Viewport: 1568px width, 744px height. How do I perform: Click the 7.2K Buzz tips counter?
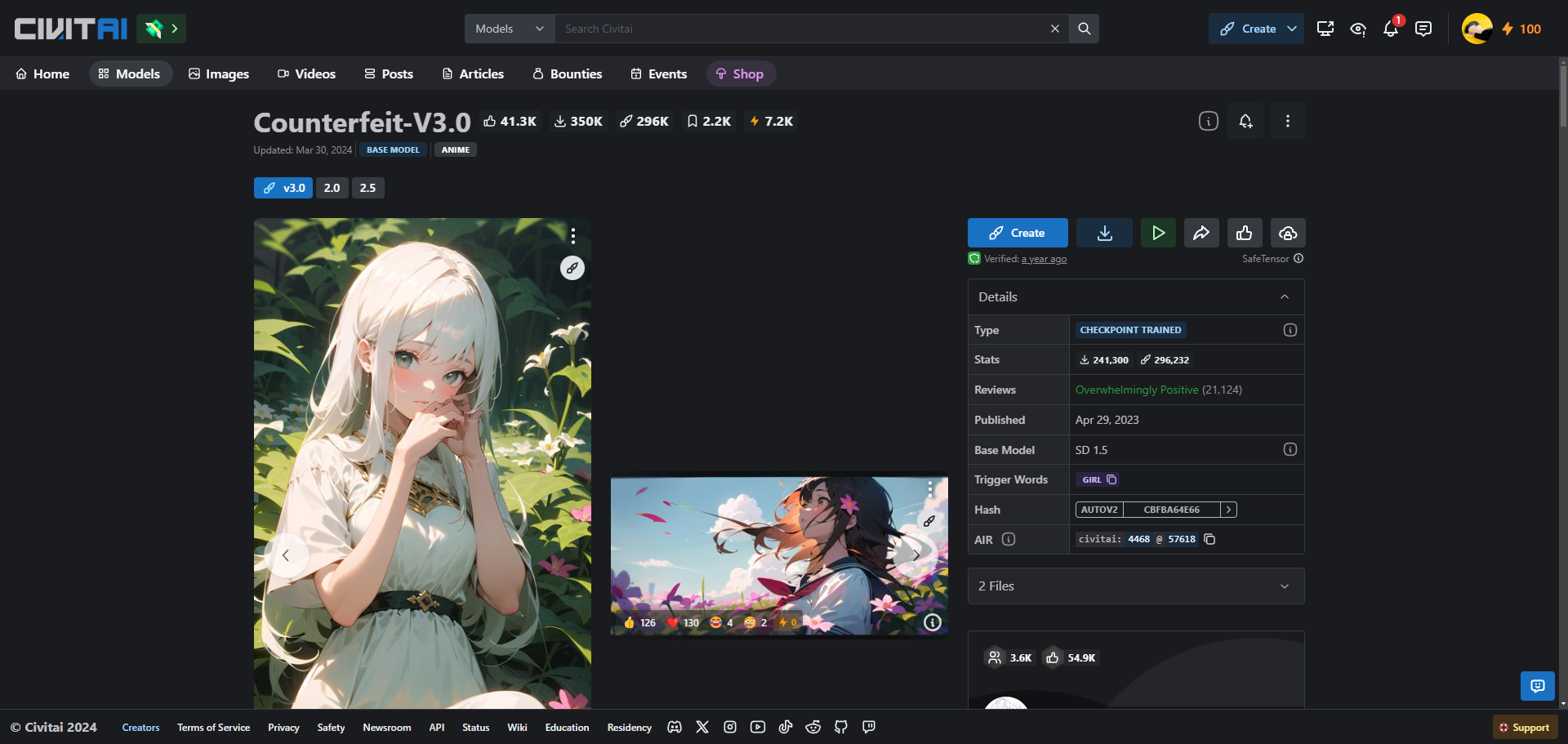coord(771,121)
